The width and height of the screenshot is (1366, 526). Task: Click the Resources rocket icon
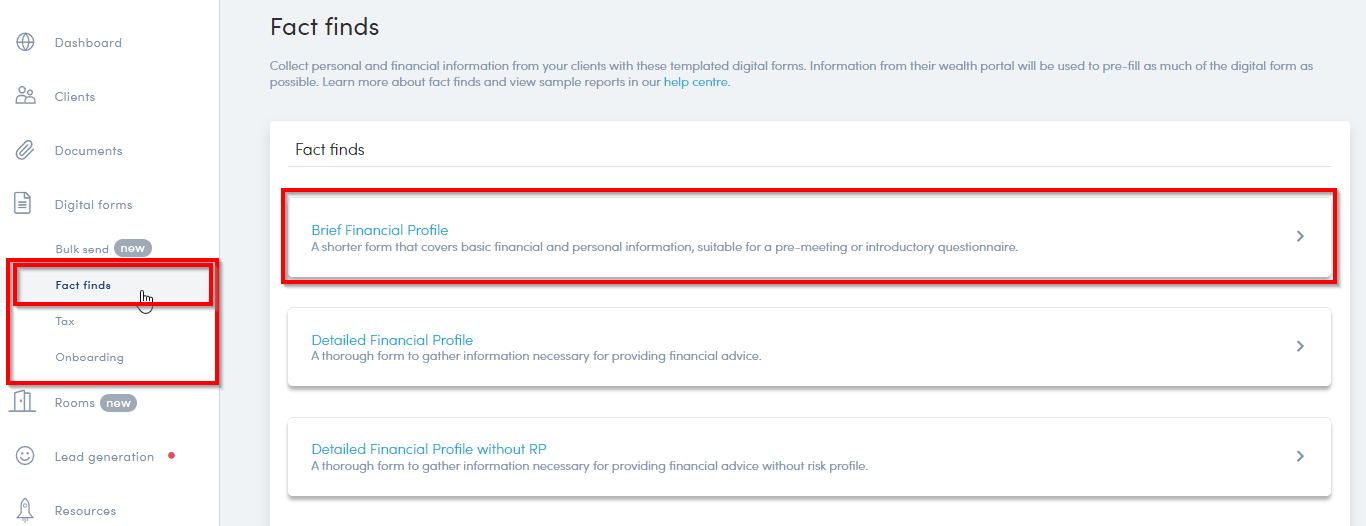click(25, 509)
